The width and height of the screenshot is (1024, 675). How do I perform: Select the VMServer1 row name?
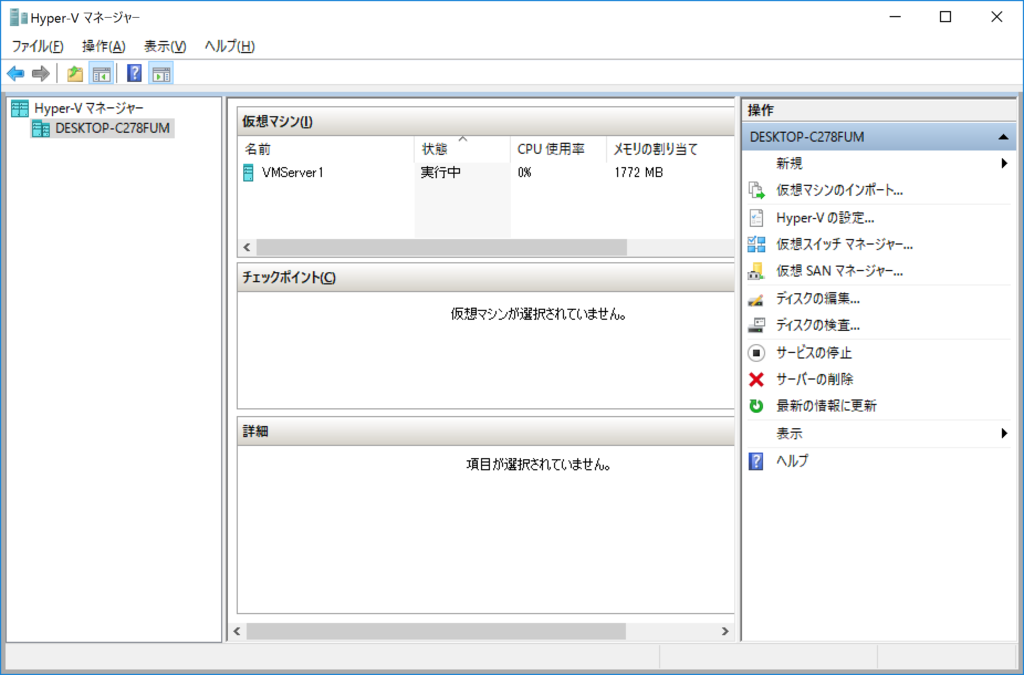pyautogui.click(x=293, y=173)
